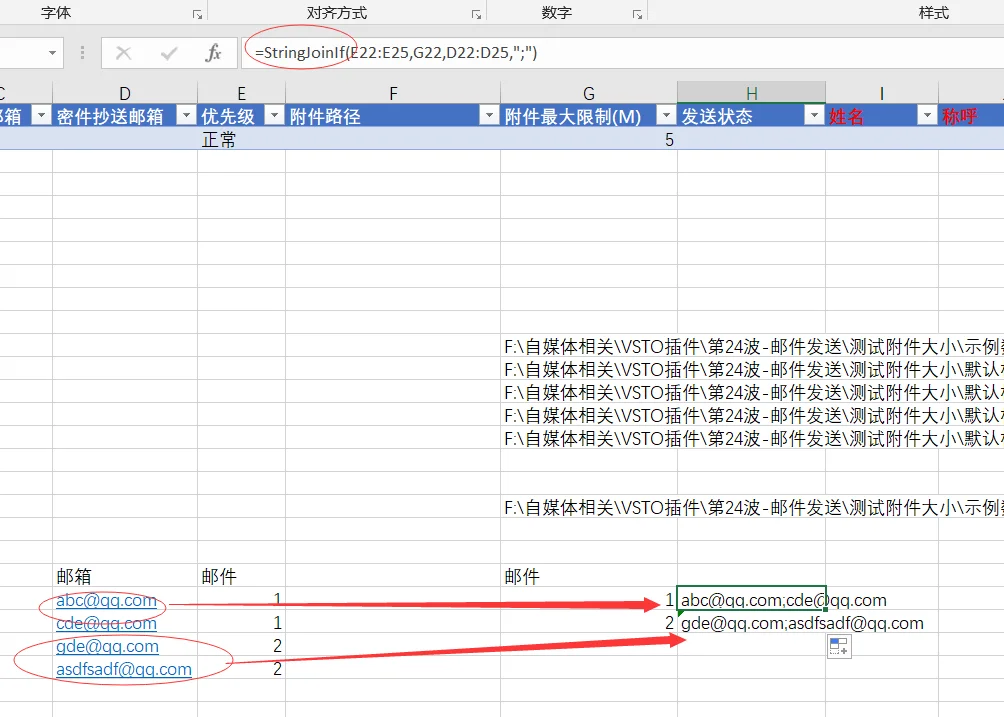Expand the Name Box dropdown arrow
This screenshot has width=1004, height=717.
(53, 52)
